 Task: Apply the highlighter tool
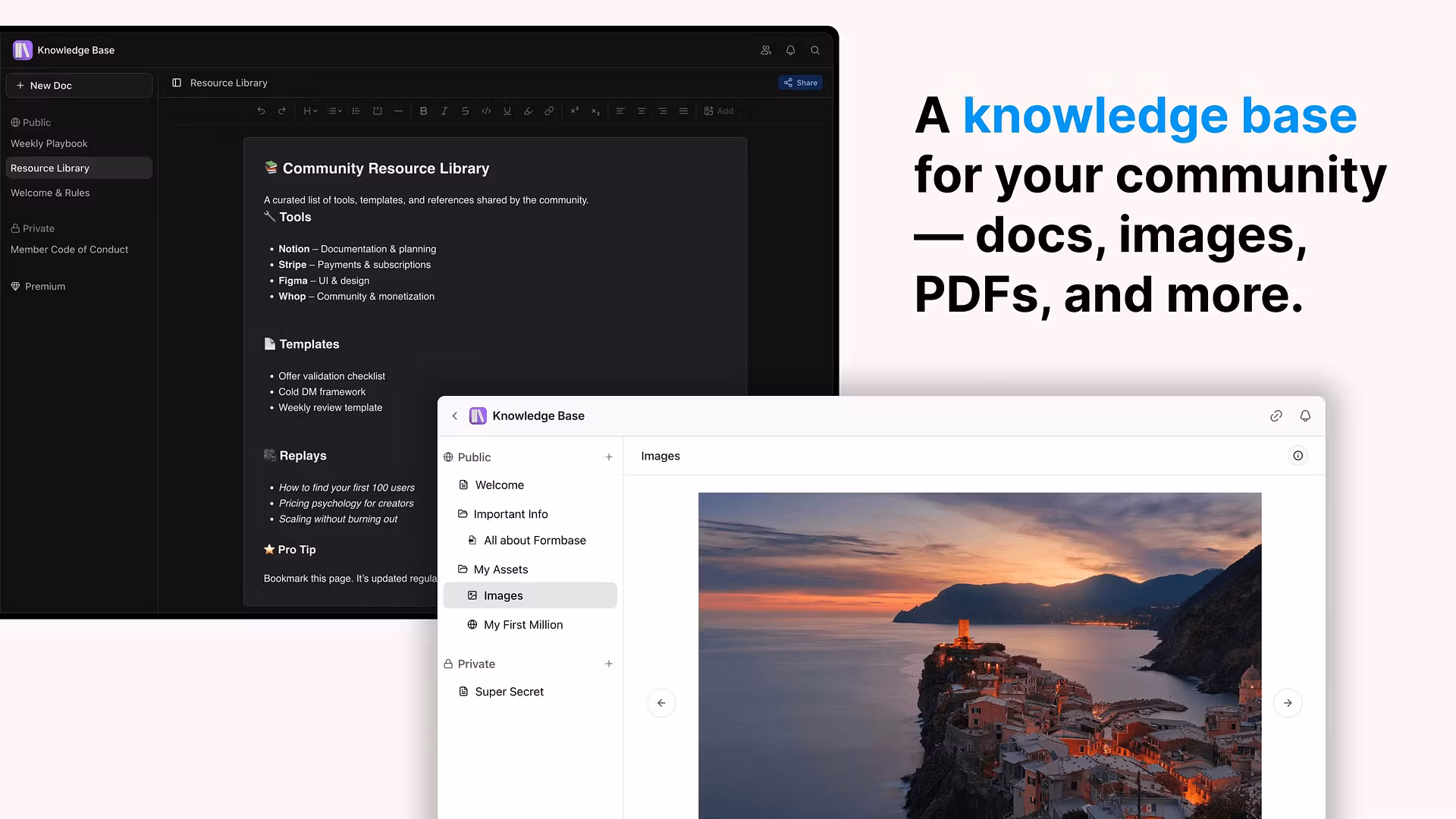528,111
